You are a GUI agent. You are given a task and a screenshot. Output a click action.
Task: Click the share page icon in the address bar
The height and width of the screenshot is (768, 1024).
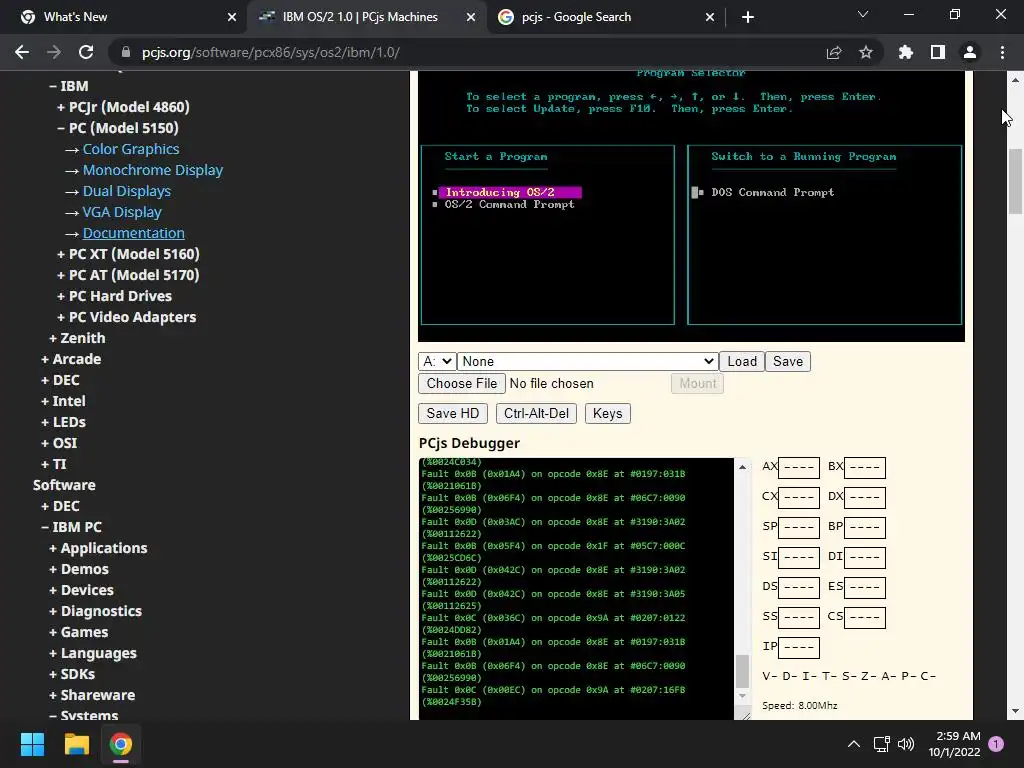pos(834,52)
